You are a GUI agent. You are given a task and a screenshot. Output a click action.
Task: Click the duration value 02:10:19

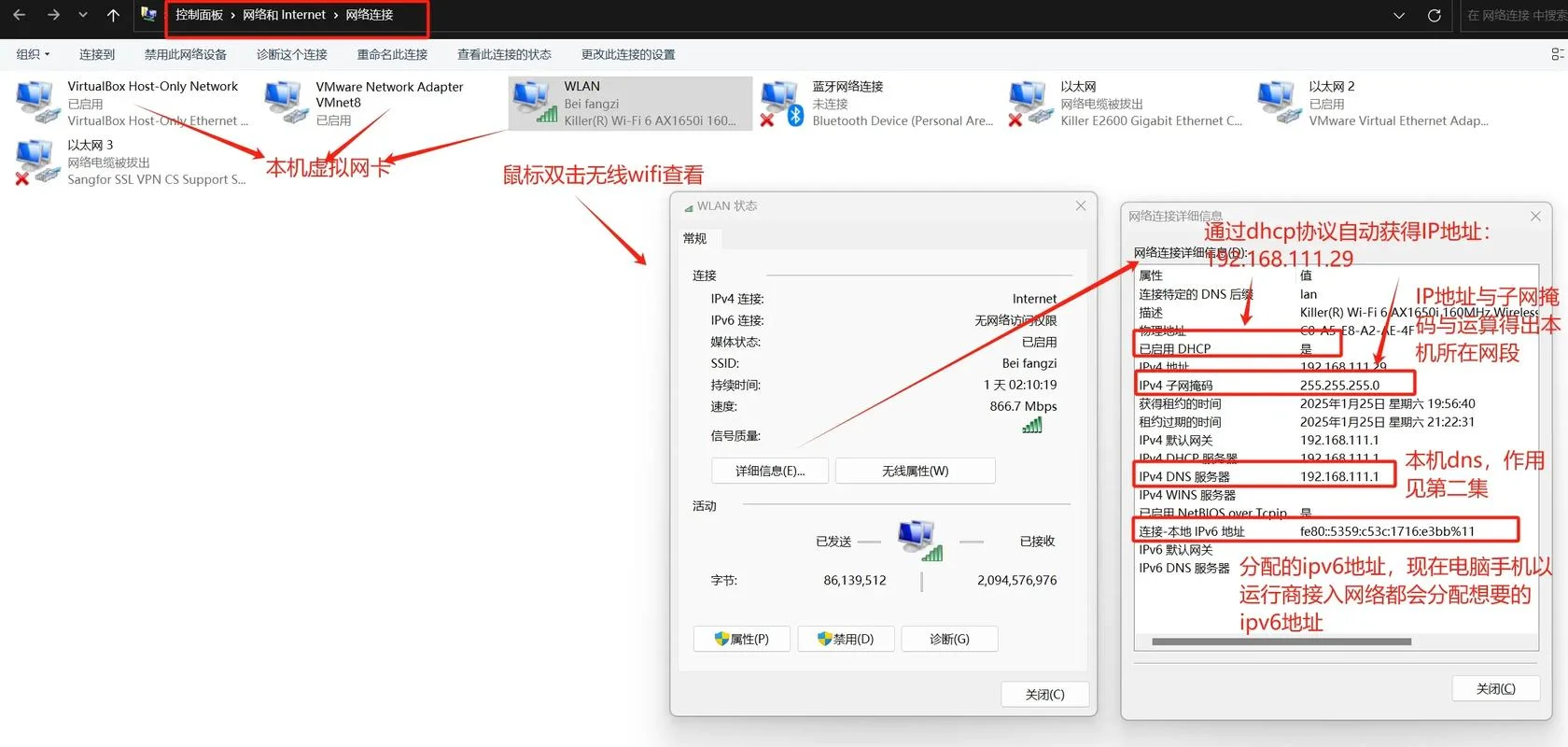pyautogui.click(x=1020, y=385)
